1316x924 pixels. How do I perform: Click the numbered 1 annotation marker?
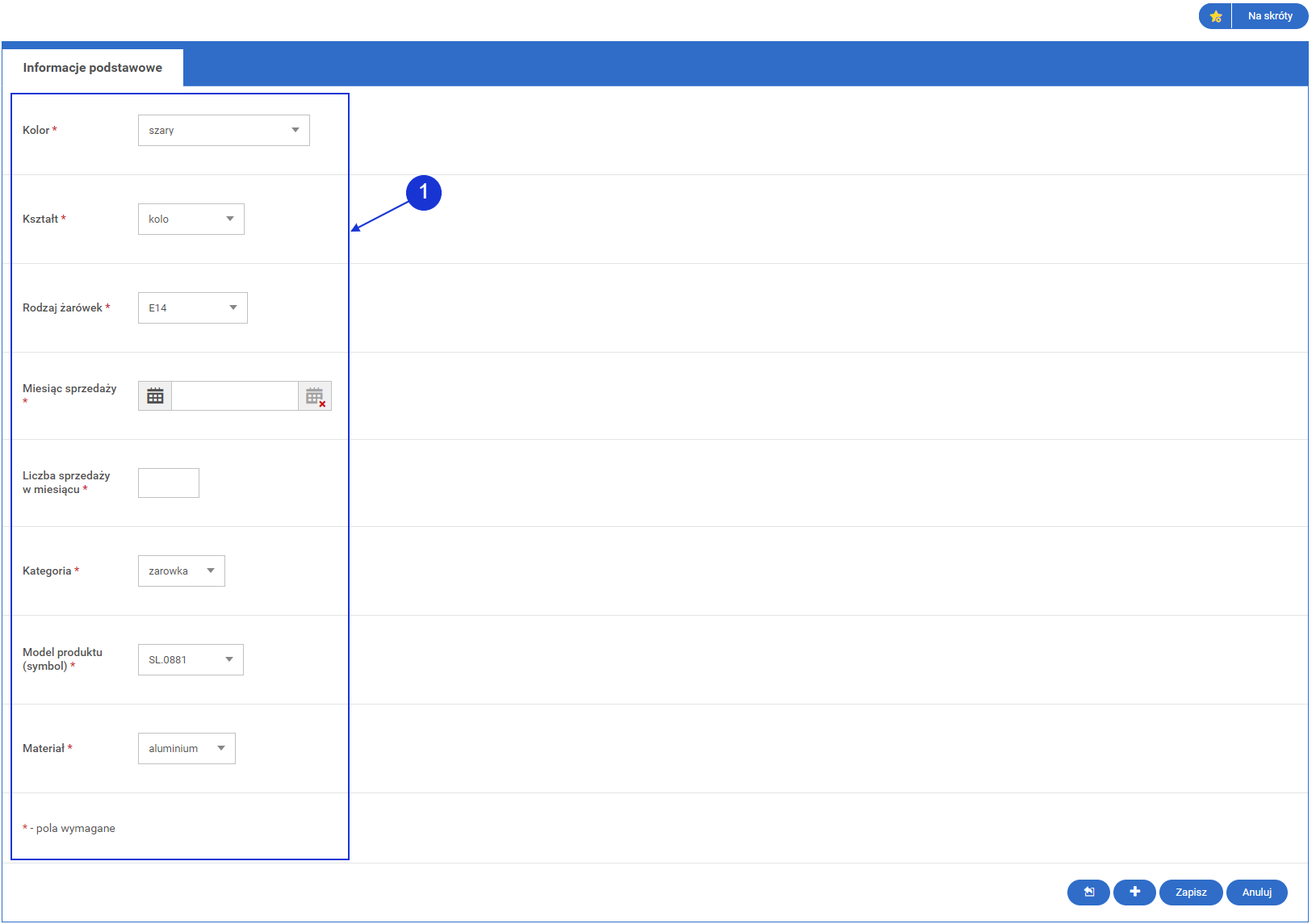424,193
